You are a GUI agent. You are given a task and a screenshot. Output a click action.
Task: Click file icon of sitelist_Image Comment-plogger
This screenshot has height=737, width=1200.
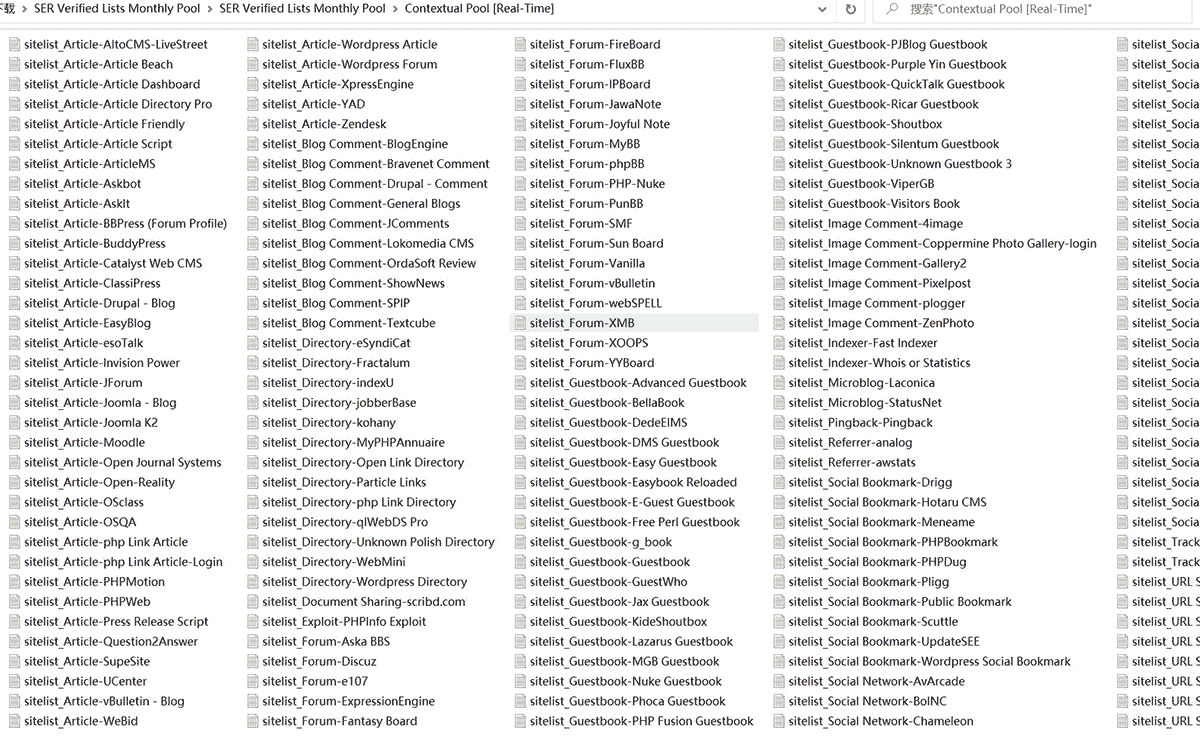(x=778, y=303)
